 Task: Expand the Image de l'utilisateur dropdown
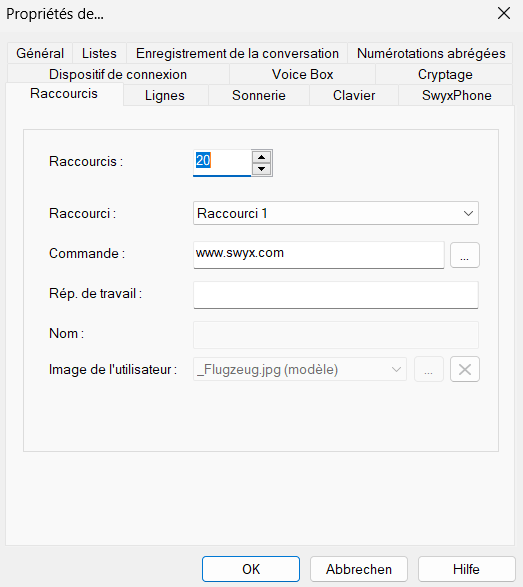click(300, 369)
